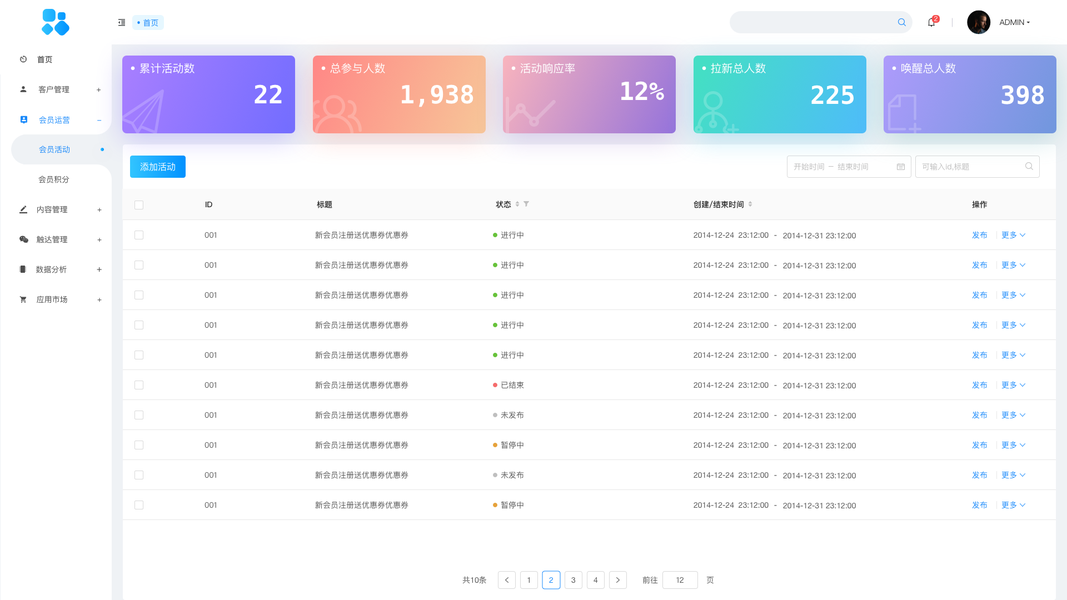Expand 触达管理 with its plus sign

click(99, 239)
